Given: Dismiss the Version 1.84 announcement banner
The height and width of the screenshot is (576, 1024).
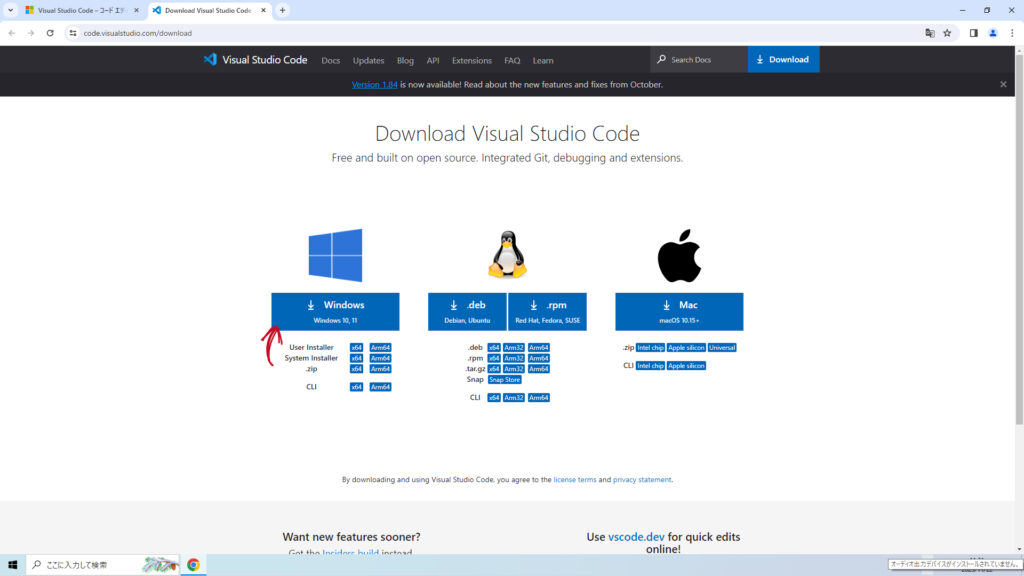Looking at the screenshot, I should tap(1003, 84).
